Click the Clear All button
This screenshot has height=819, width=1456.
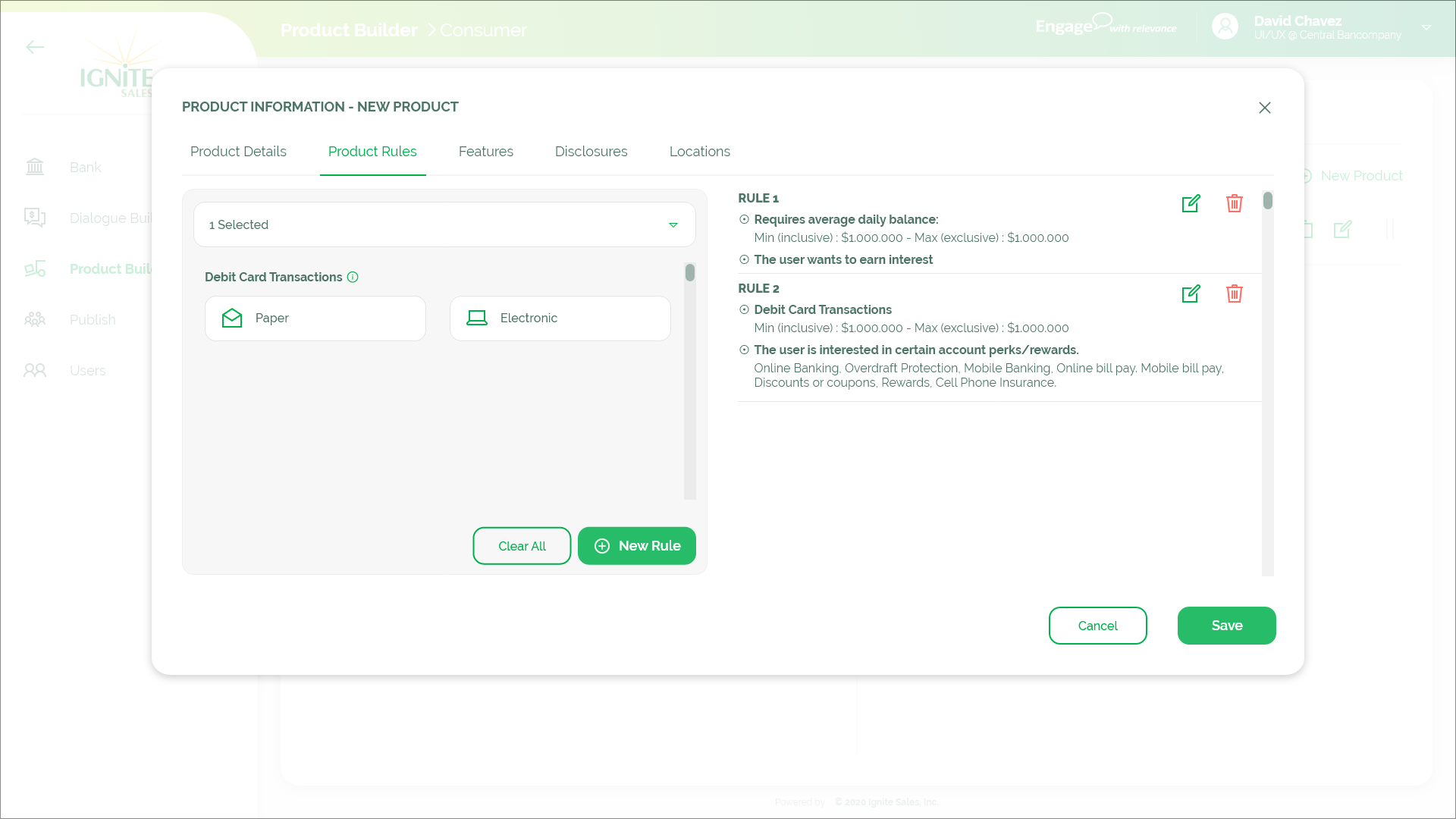coord(522,546)
